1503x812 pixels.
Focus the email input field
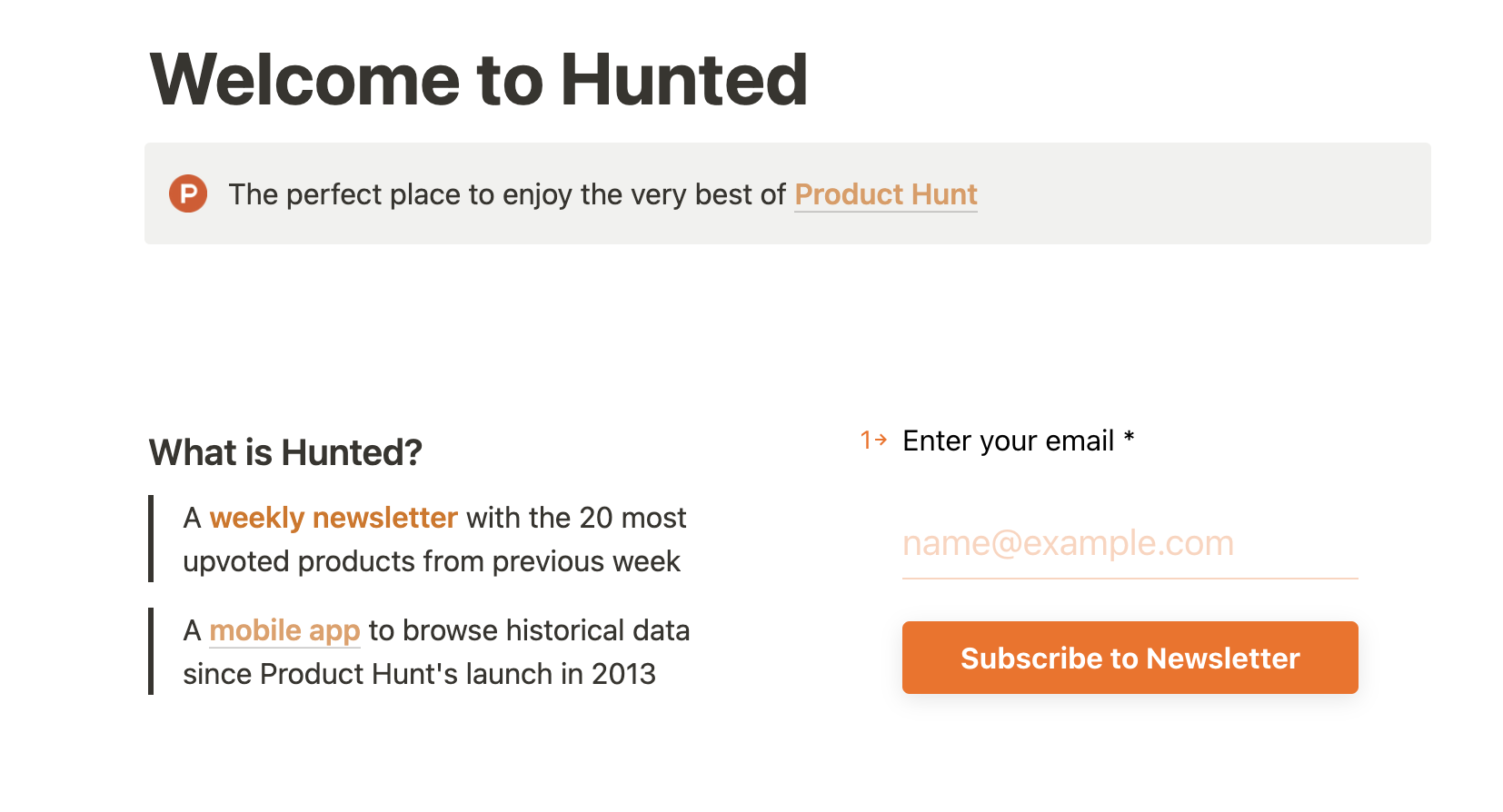tap(1130, 544)
